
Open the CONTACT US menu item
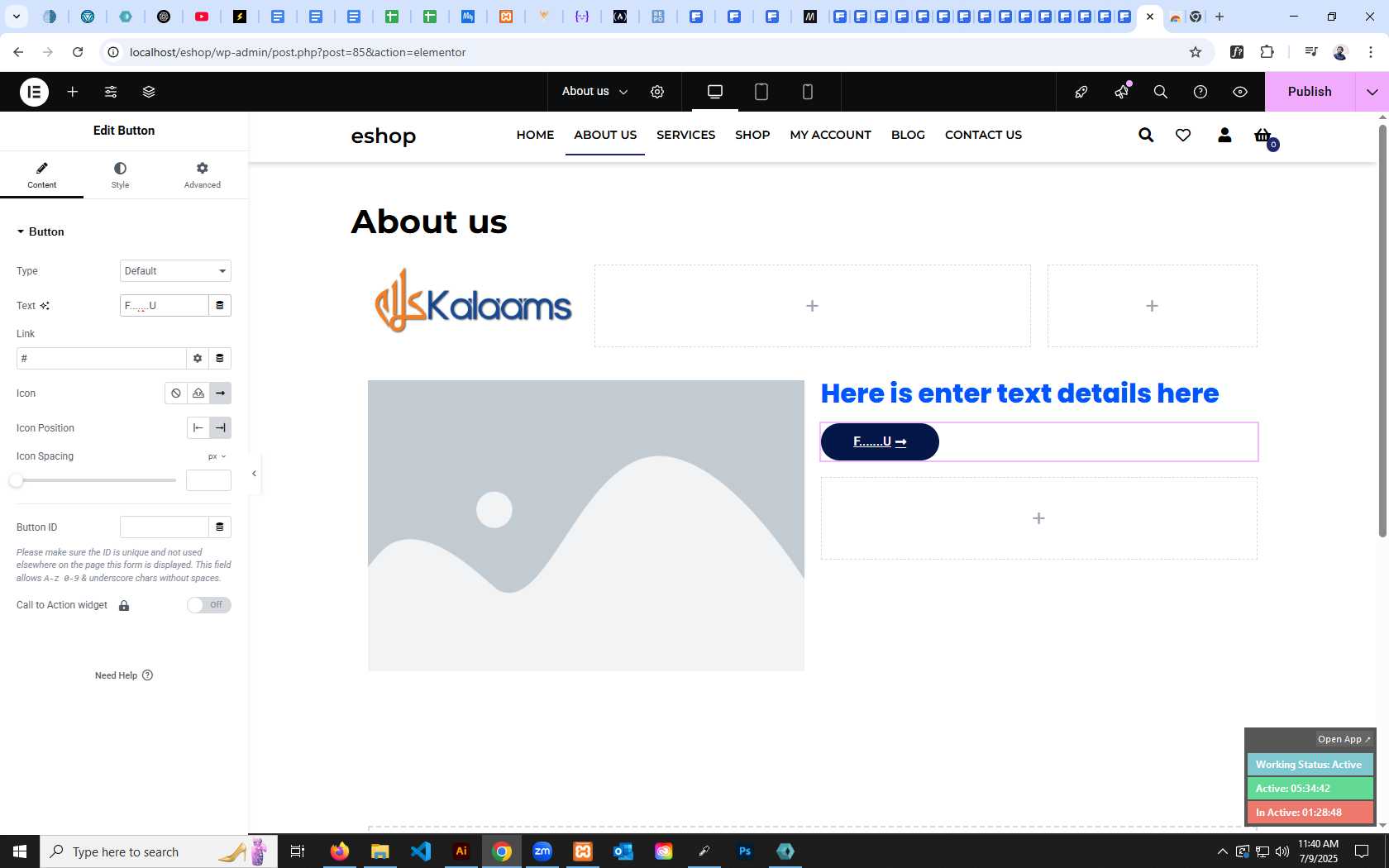[x=983, y=135]
